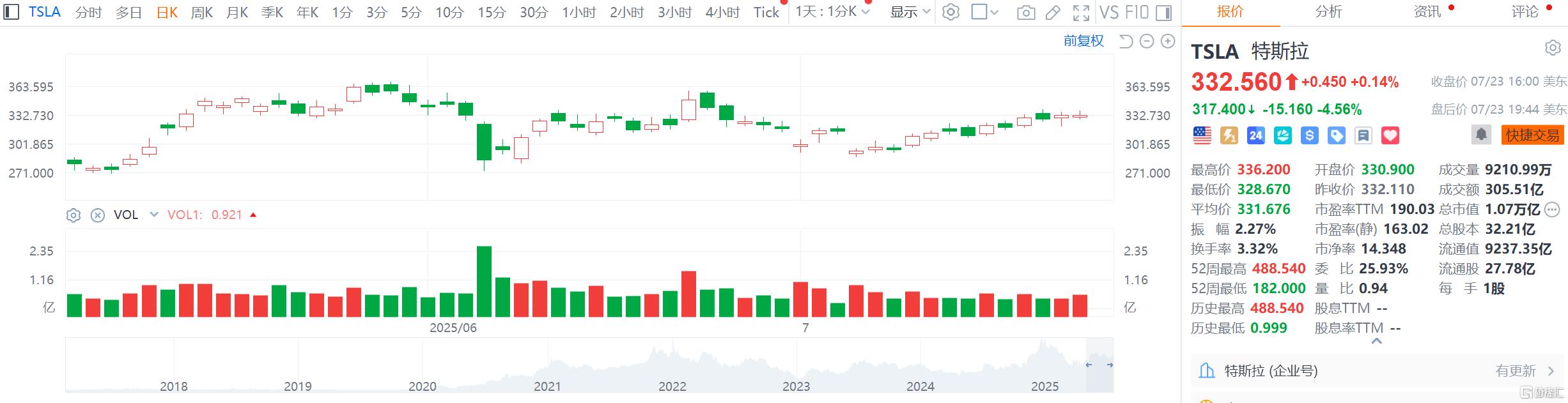Expand chart to fullscreen view

click(x=1081, y=12)
